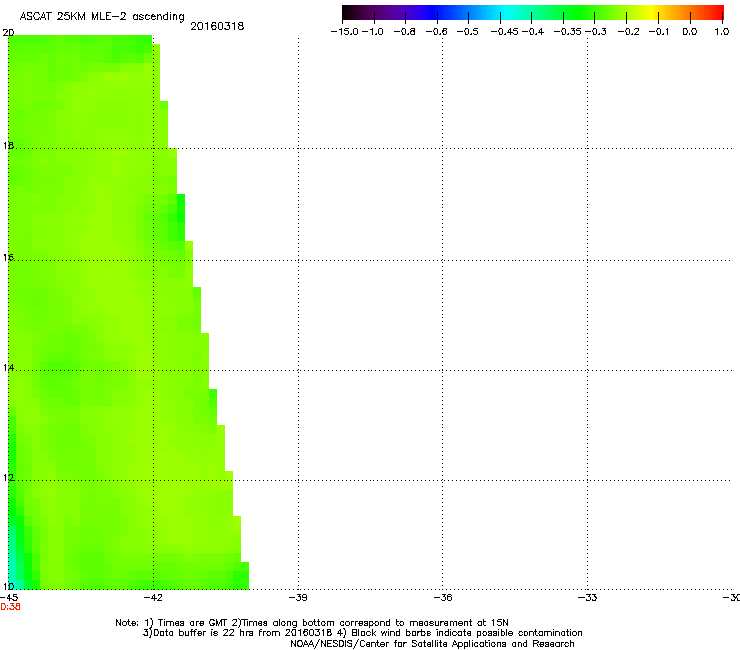Click the '-0.2' color scale label

(629, 32)
